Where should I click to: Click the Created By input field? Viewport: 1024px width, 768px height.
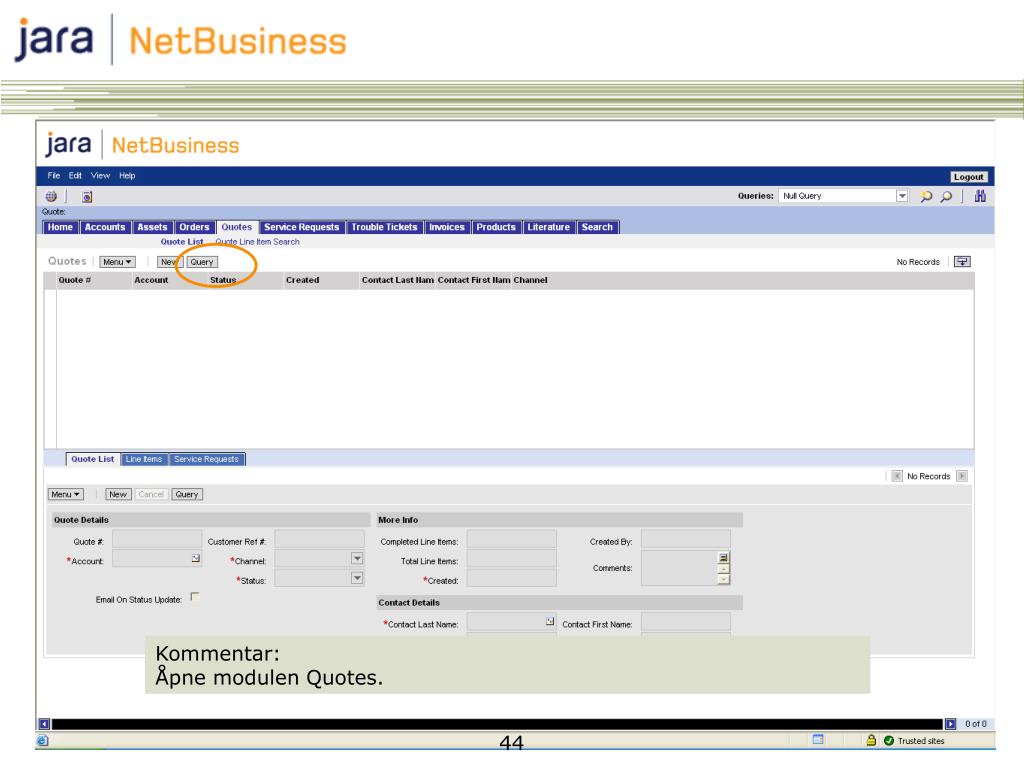coord(686,539)
